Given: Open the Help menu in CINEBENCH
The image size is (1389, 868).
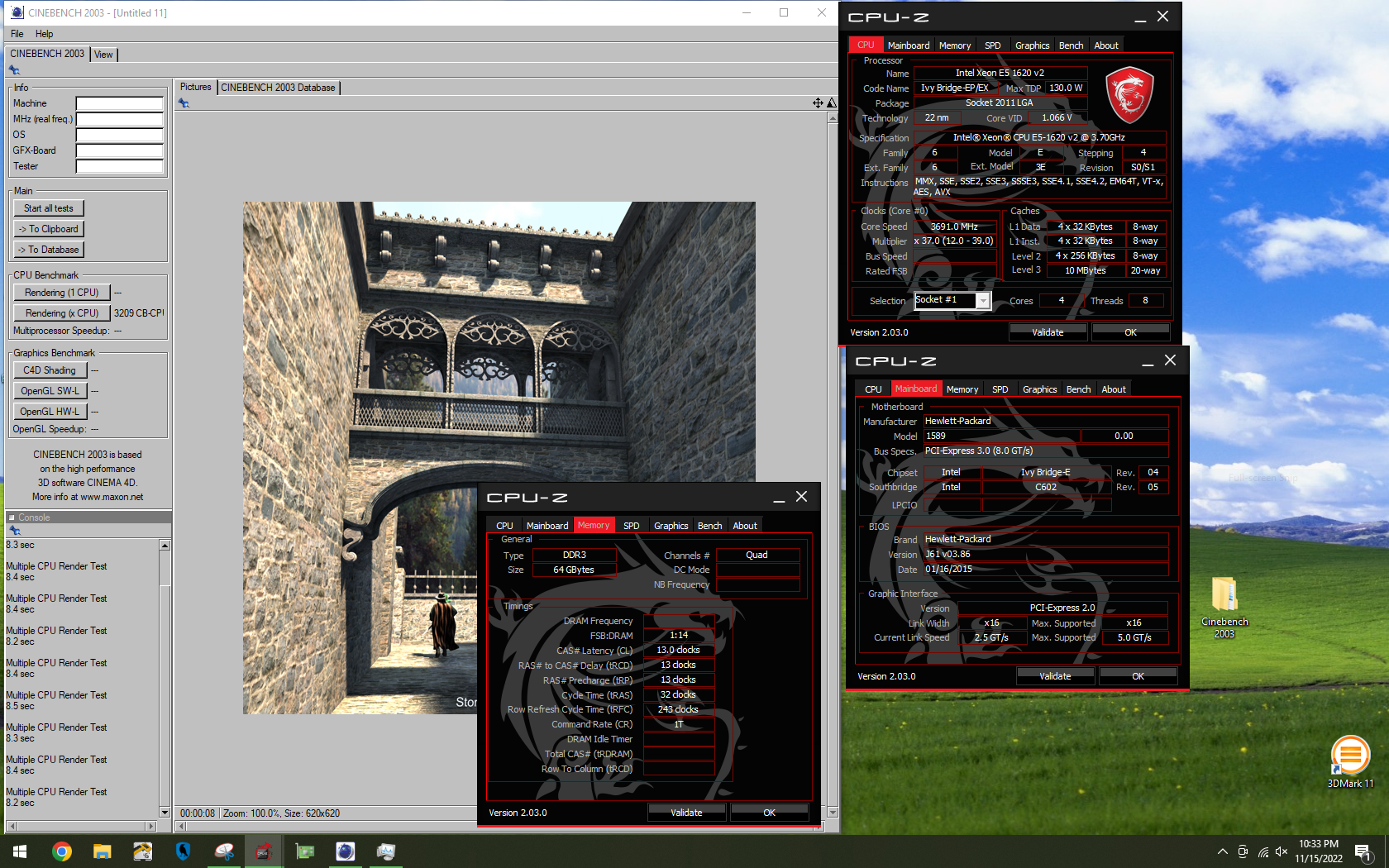Looking at the screenshot, I should [44, 34].
